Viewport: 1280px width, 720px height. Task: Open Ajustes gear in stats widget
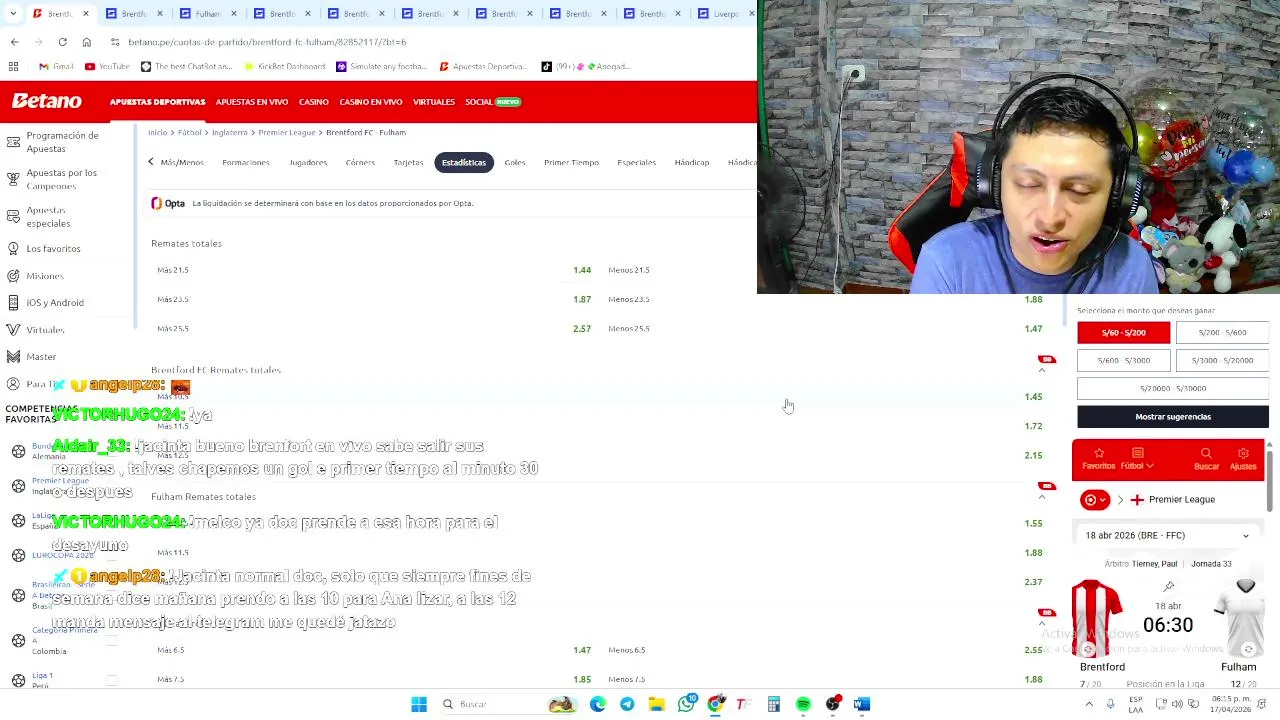point(1243,459)
